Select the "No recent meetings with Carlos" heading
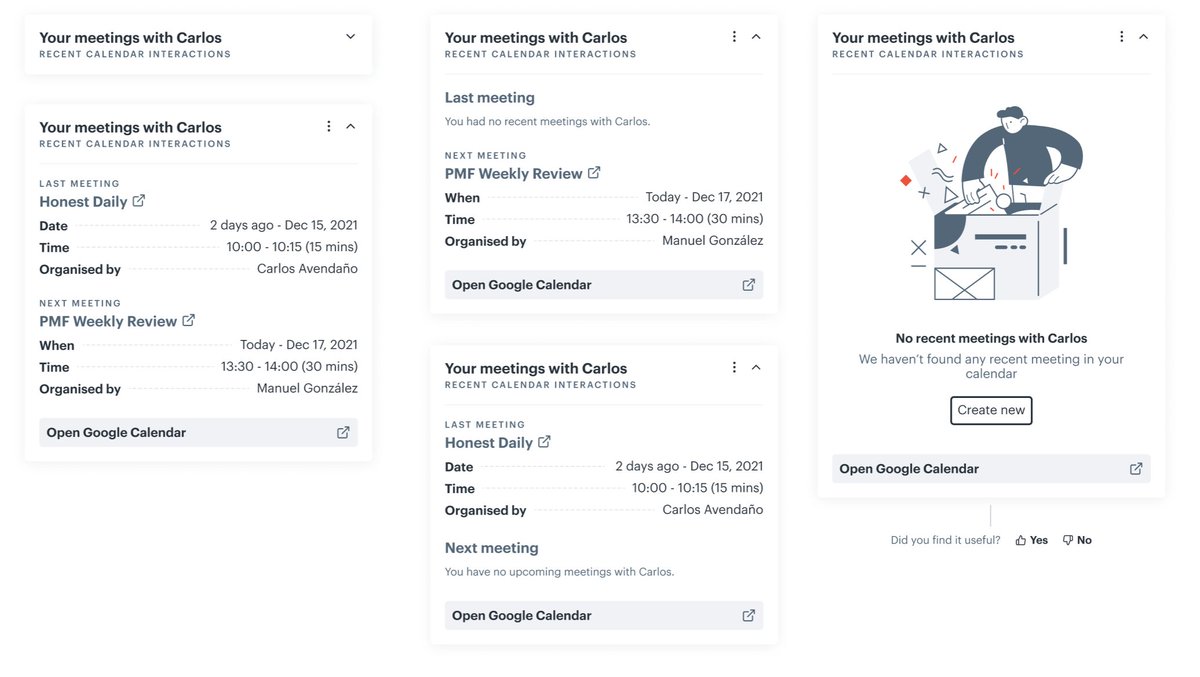The height and width of the screenshot is (677, 1200). (991, 339)
